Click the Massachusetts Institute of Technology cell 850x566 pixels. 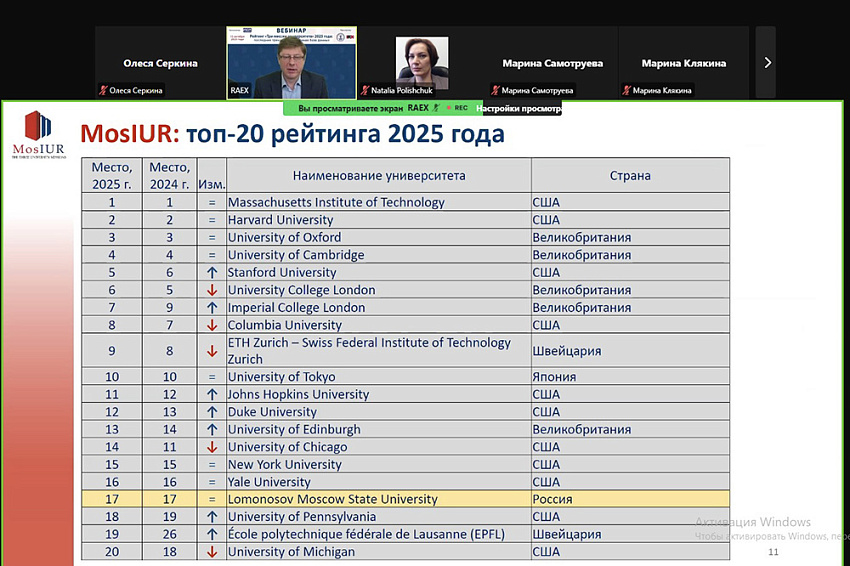(x=336, y=202)
